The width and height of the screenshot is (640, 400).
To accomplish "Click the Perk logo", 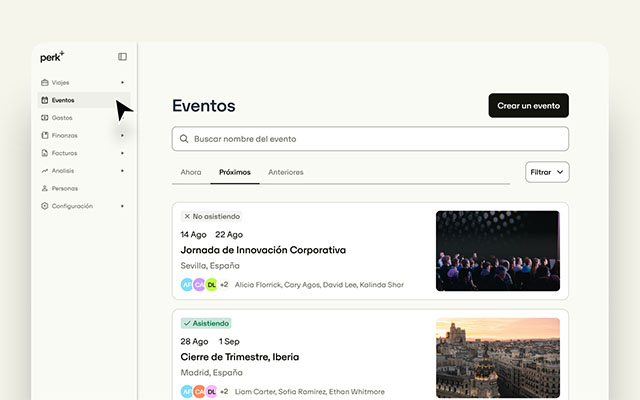I will click(x=52, y=57).
